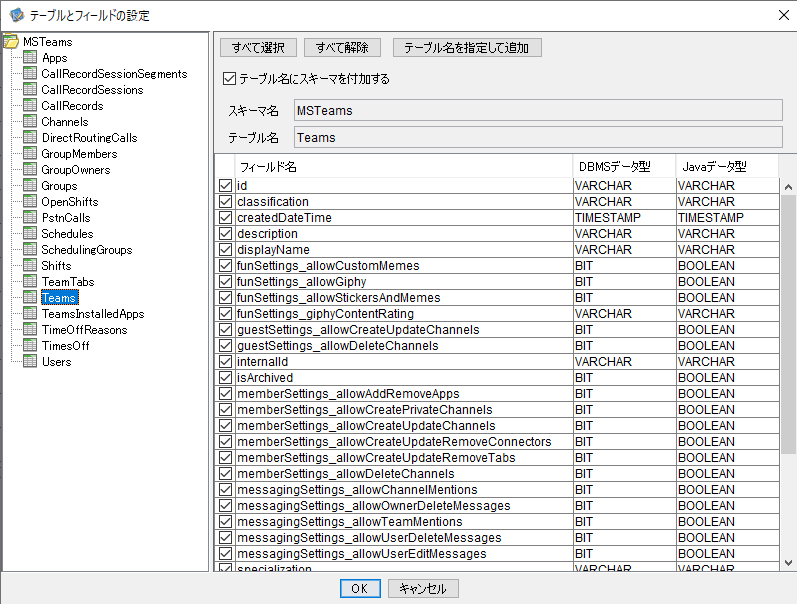
Task: Click the スキーマ名 text field
Action: (x=538, y=110)
